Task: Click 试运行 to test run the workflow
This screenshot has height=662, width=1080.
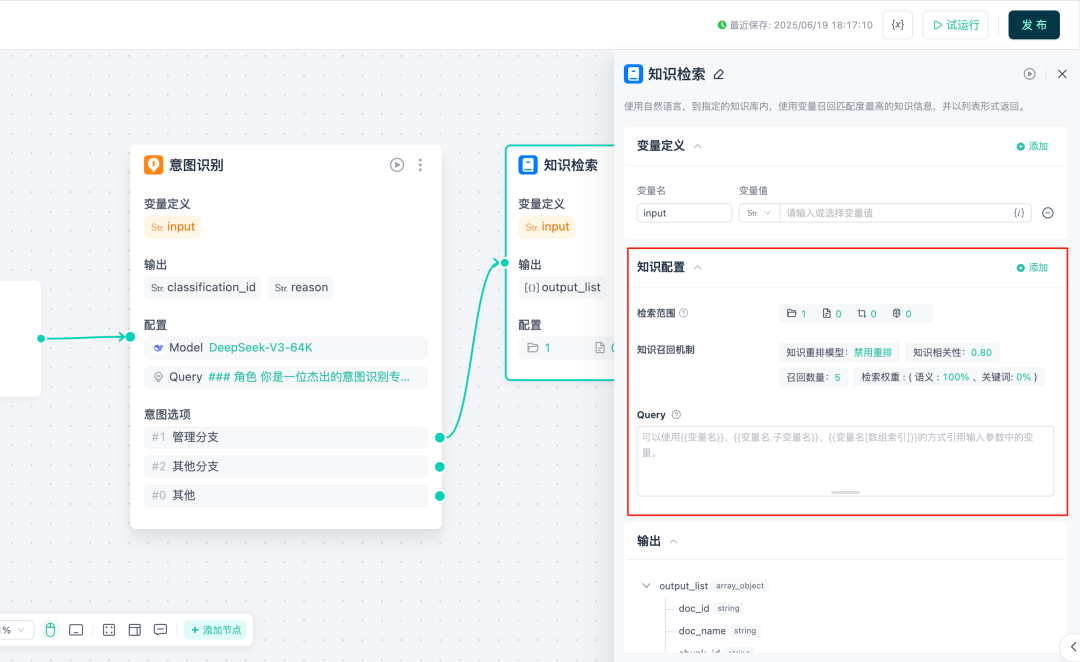Action: click(x=955, y=25)
